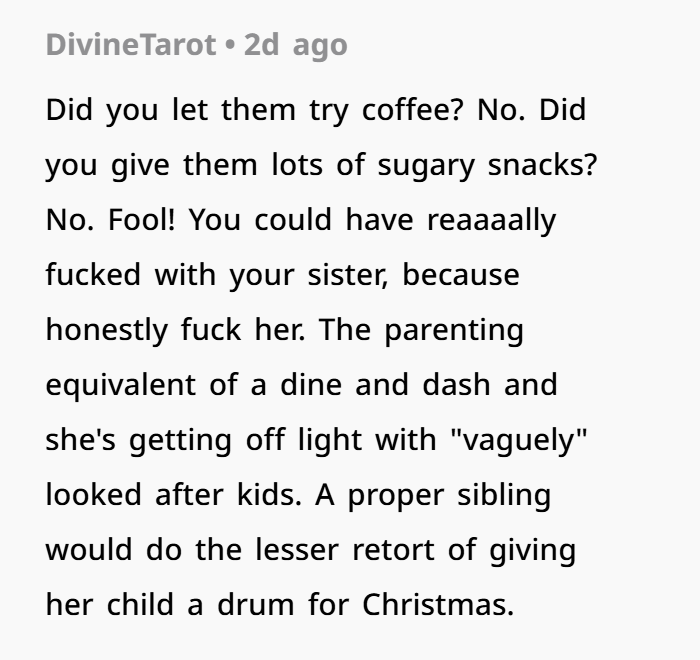700x660 pixels.
Task: Click the quoted word "vaguely"
Action: tap(520, 440)
